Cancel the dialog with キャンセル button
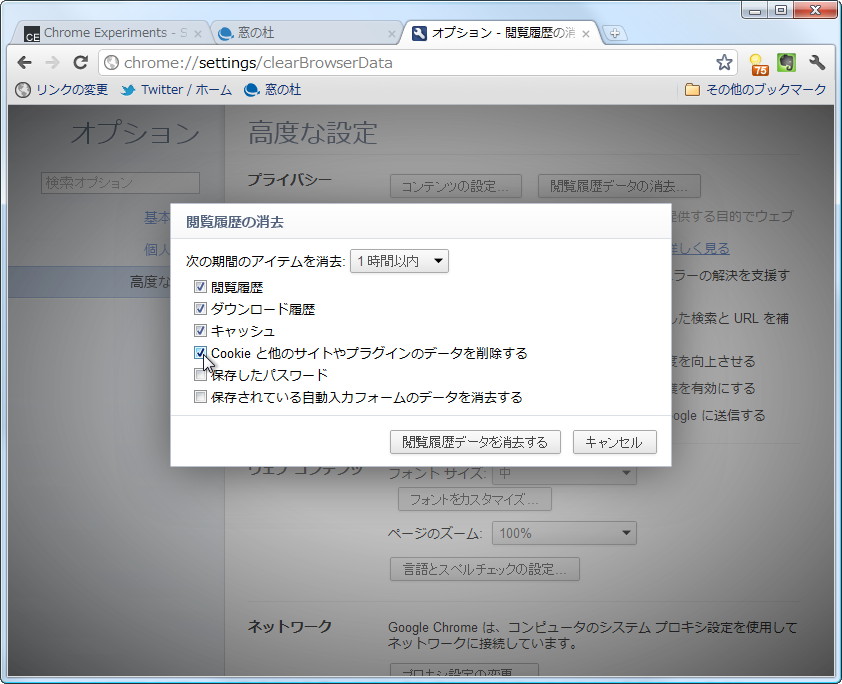Viewport: 842px width, 684px height. [613, 442]
